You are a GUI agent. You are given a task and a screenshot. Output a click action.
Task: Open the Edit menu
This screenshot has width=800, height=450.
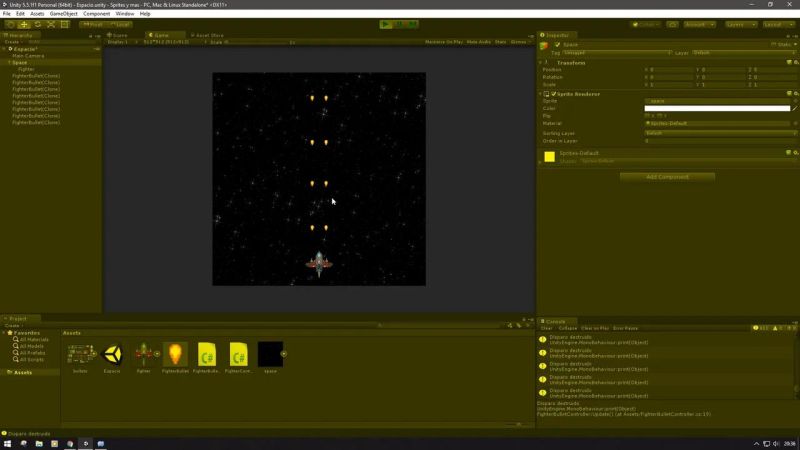pyautogui.click(x=20, y=14)
